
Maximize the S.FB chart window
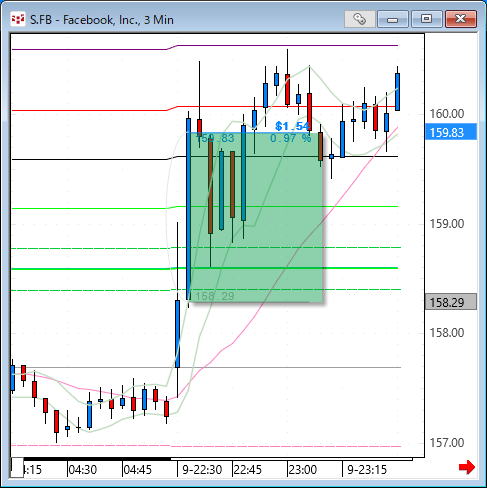click(427, 19)
